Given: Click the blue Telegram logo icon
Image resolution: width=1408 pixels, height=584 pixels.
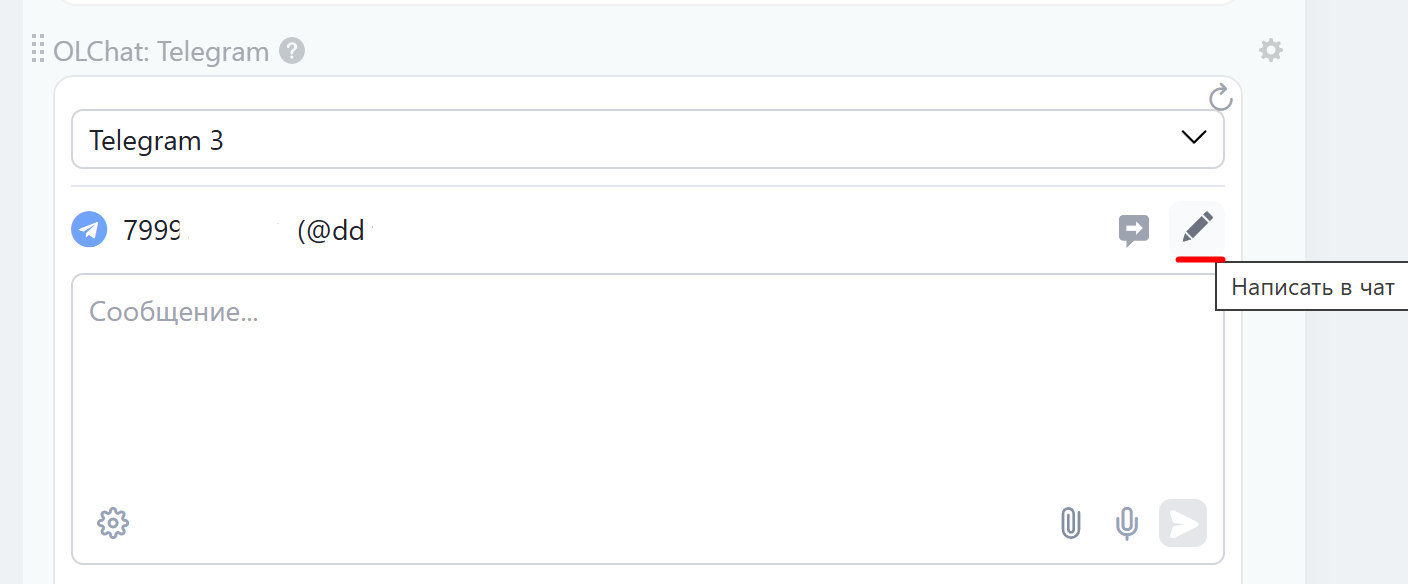Looking at the screenshot, I should (89, 230).
